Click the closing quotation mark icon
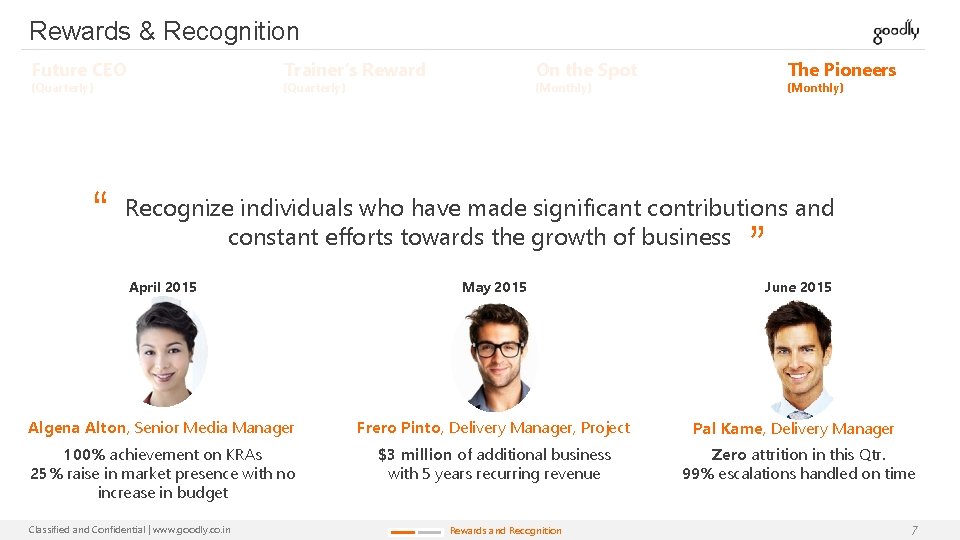 (756, 235)
